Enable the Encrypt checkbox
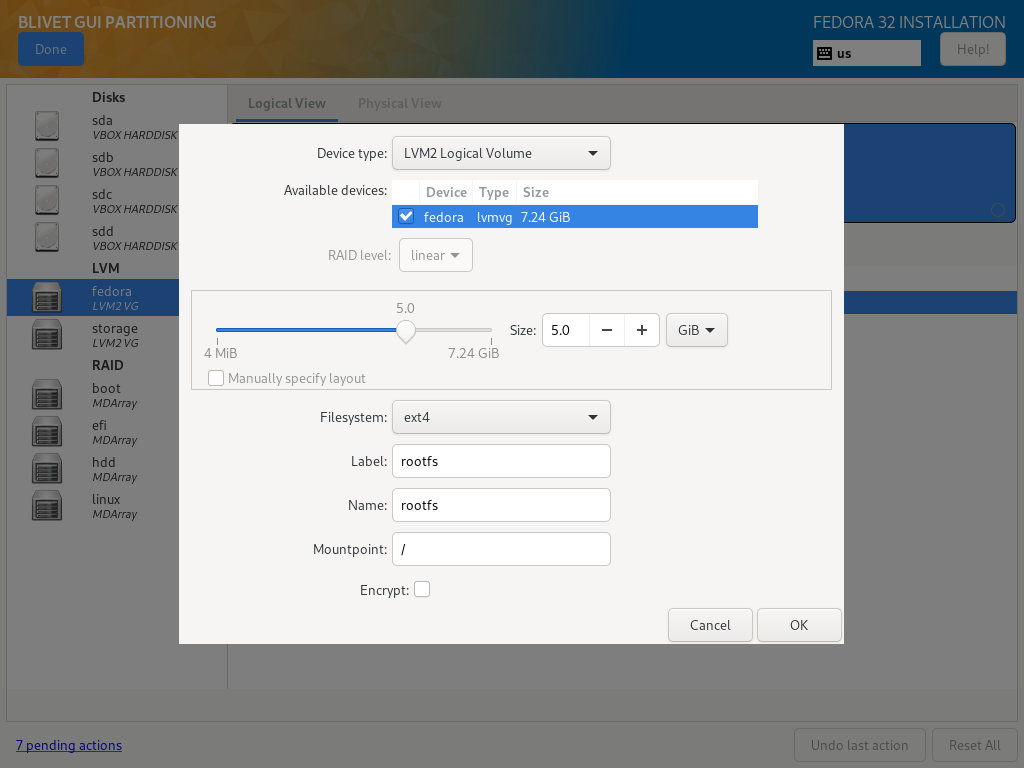Viewport: 1024px width, 768px height. (422, 590)
